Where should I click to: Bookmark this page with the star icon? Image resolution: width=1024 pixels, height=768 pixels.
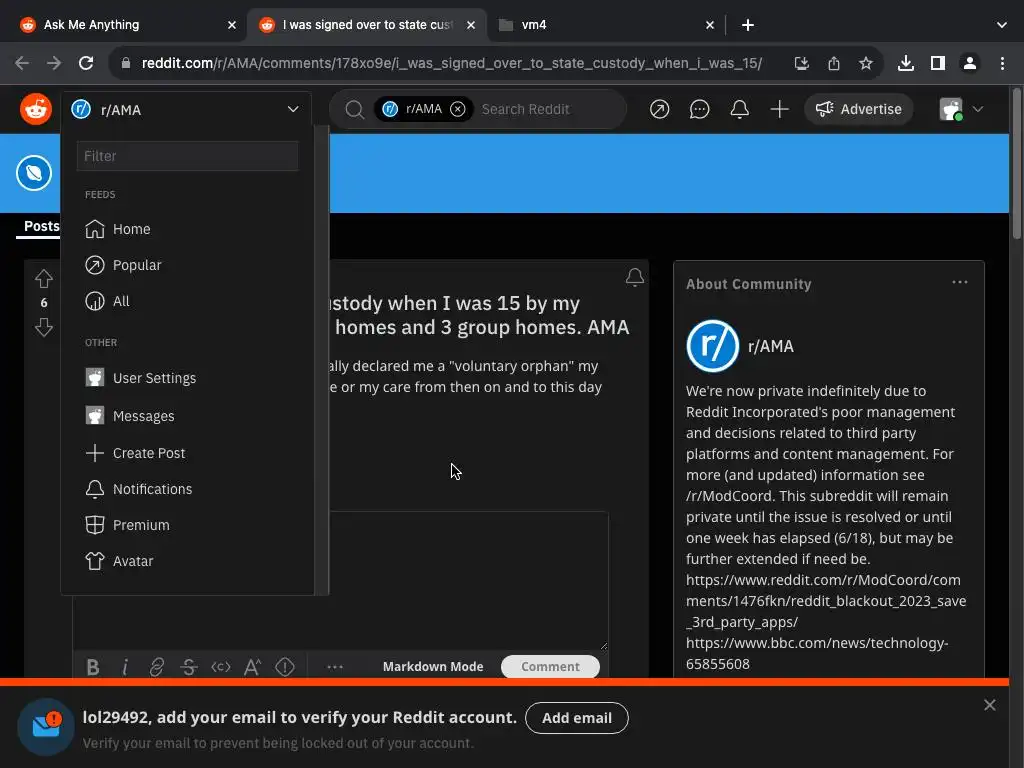[866, 63]
